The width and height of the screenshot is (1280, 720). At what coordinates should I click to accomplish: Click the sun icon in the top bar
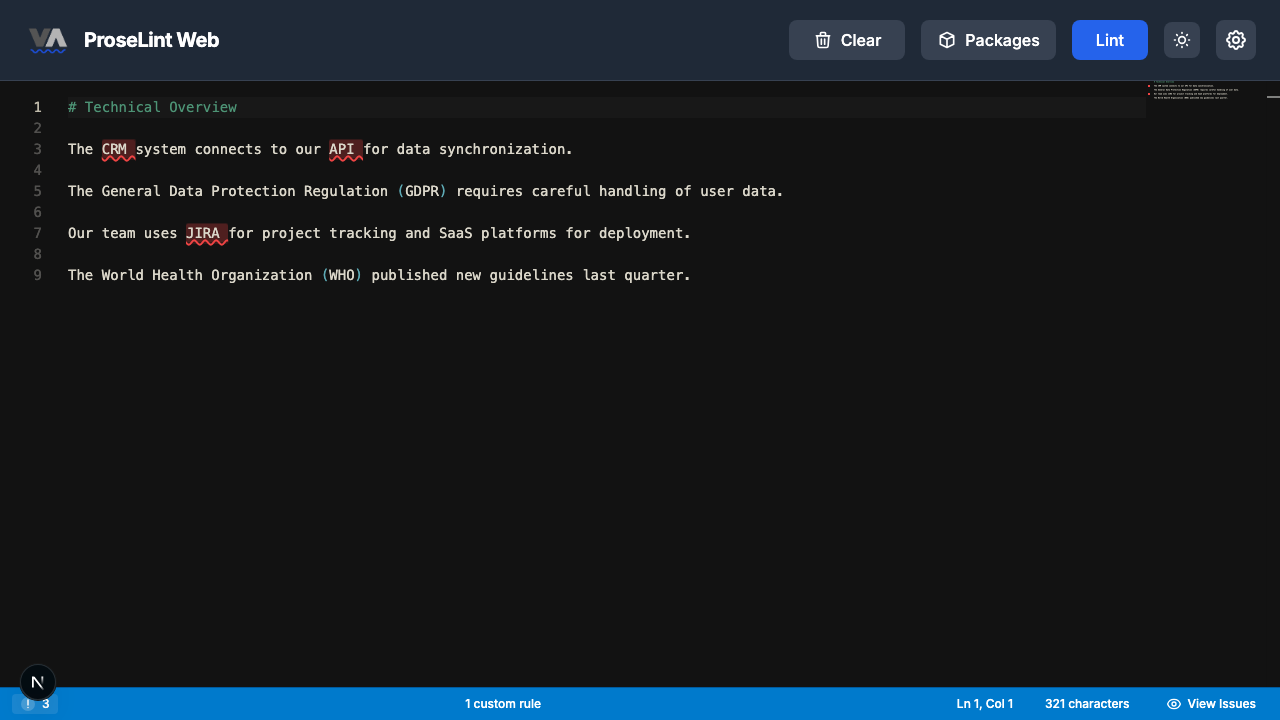[1181, 40]
